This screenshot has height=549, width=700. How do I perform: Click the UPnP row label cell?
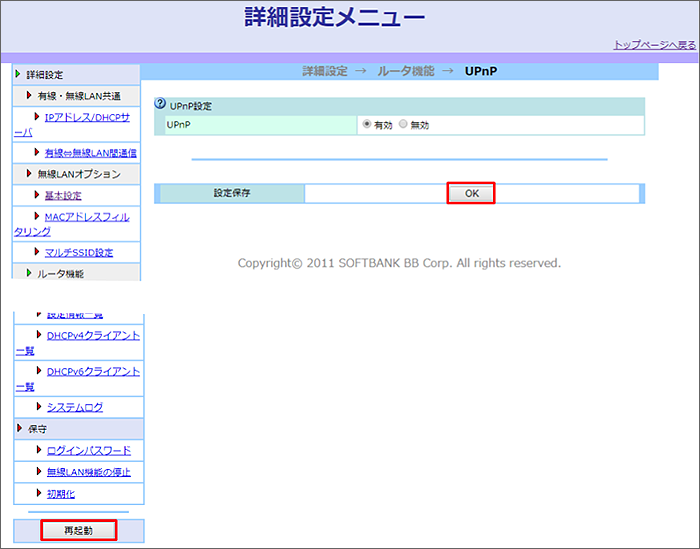point(261,125)
